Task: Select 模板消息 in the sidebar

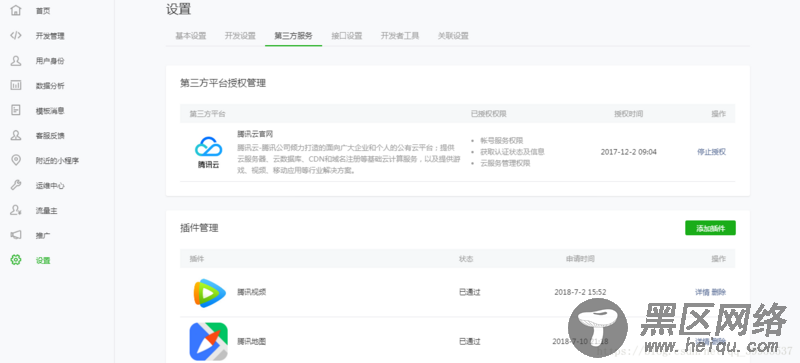Action: click(50, 111)
